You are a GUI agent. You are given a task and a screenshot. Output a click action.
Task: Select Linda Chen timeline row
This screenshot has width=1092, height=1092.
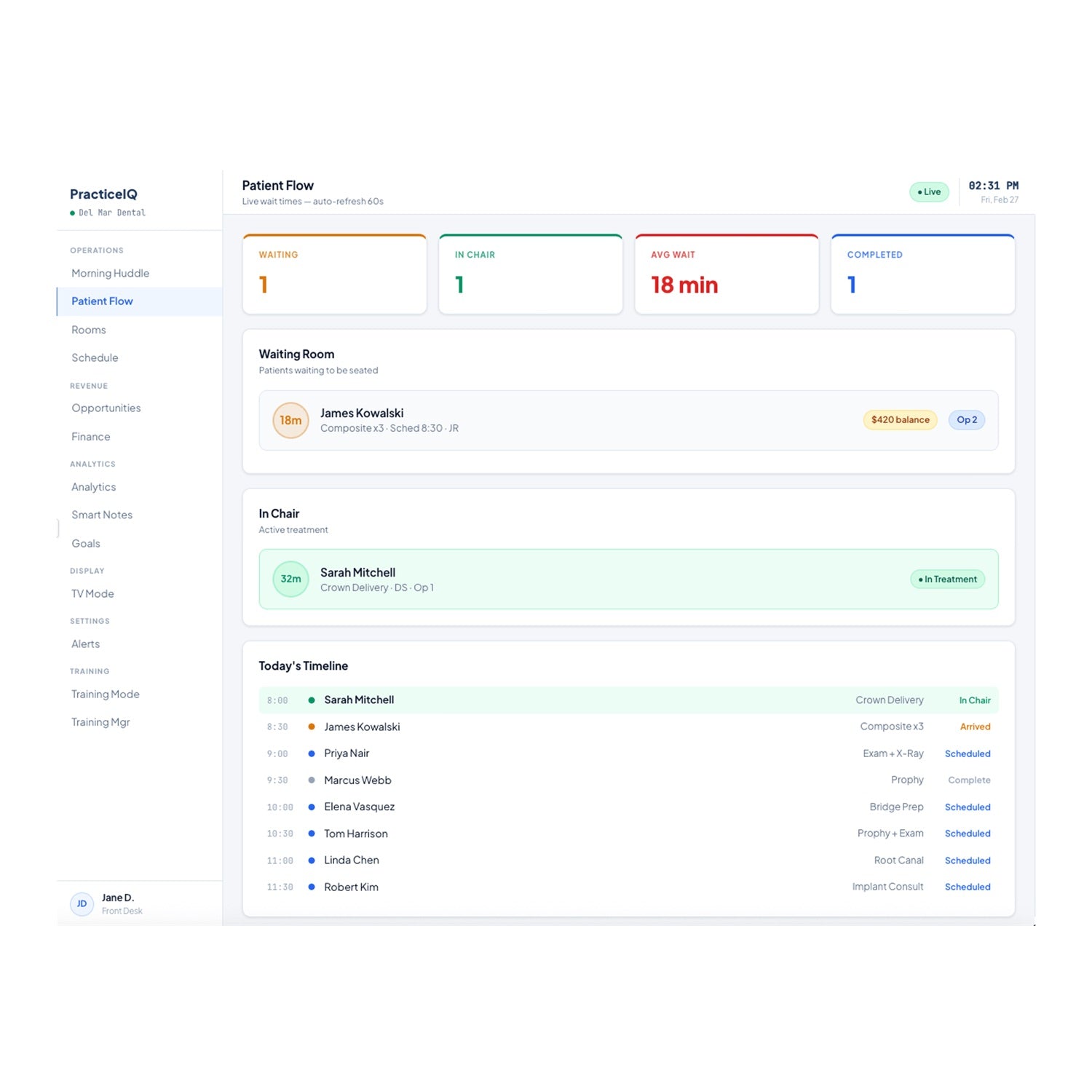628,860
